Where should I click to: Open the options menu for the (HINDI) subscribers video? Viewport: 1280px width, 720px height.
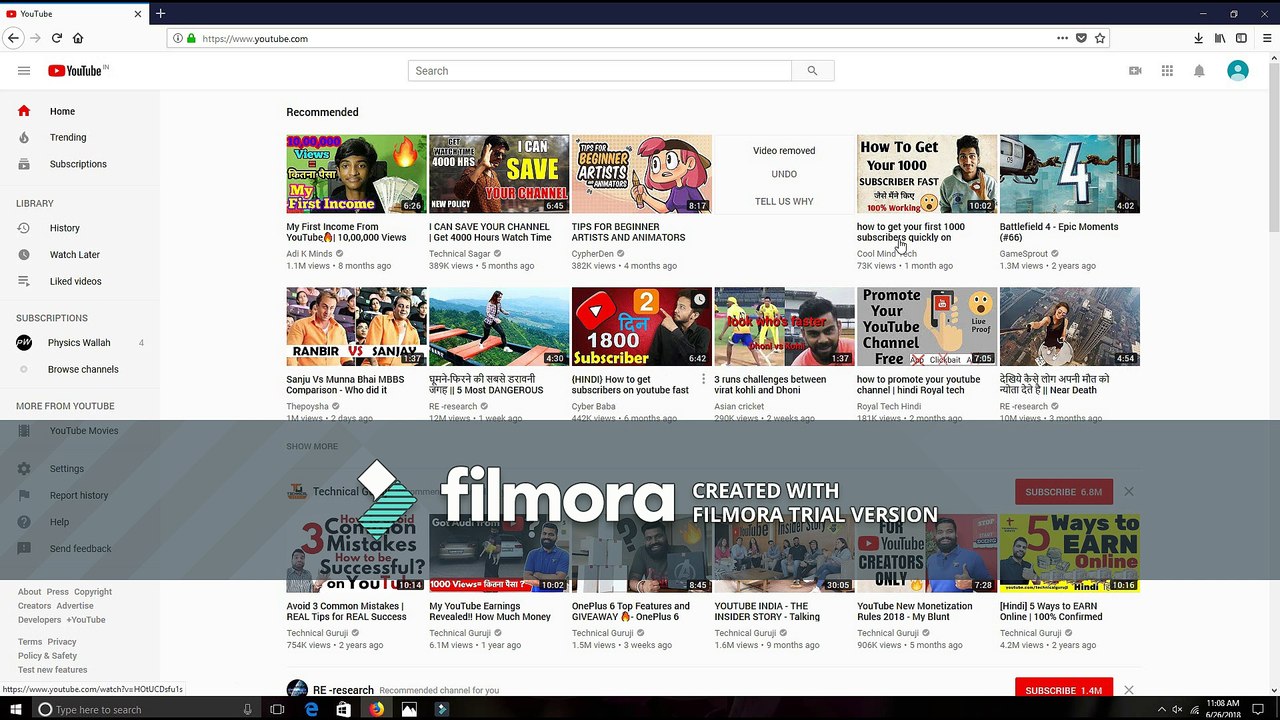click(703, 379)
